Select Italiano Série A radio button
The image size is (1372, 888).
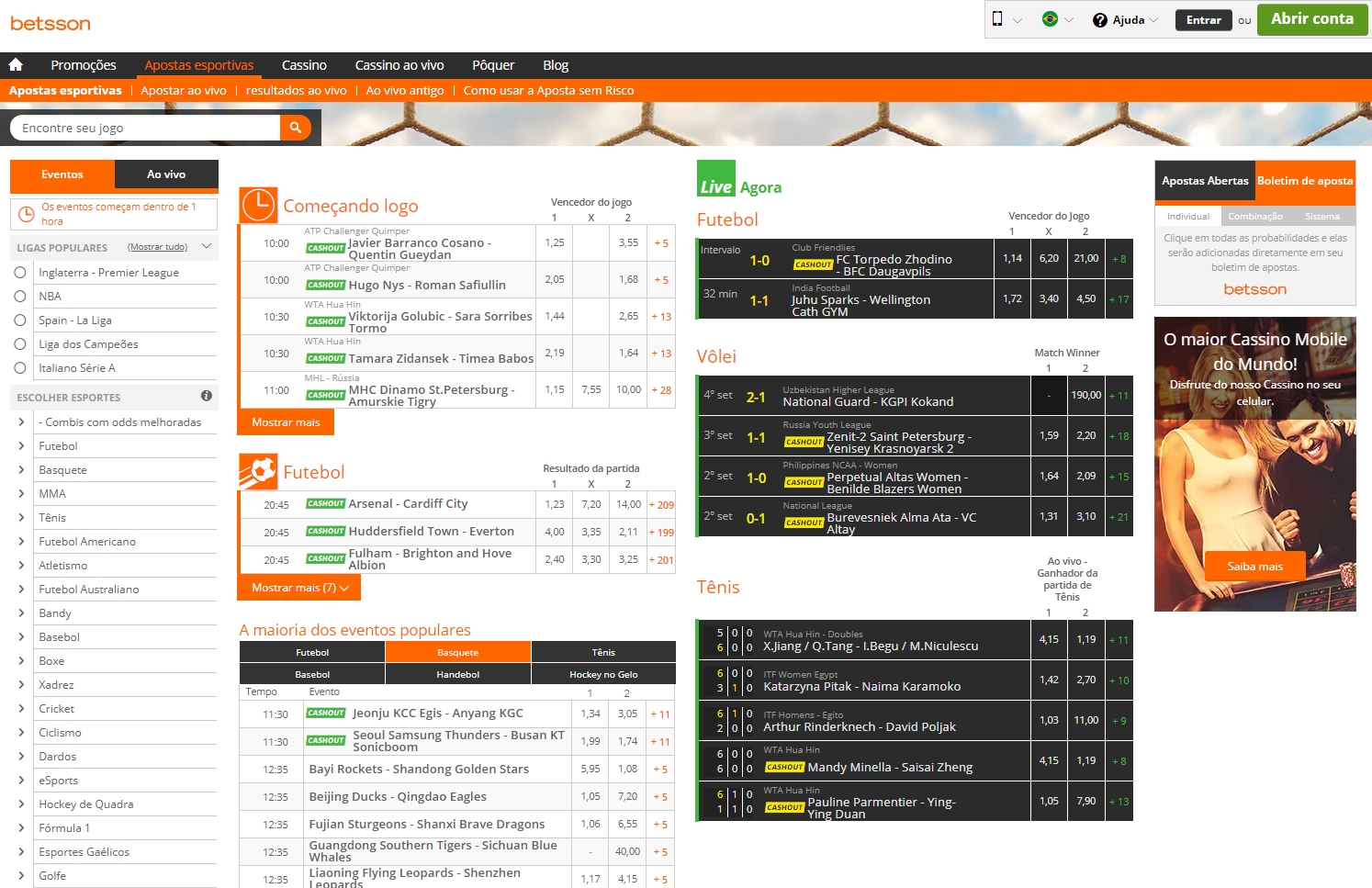point(20,368)
